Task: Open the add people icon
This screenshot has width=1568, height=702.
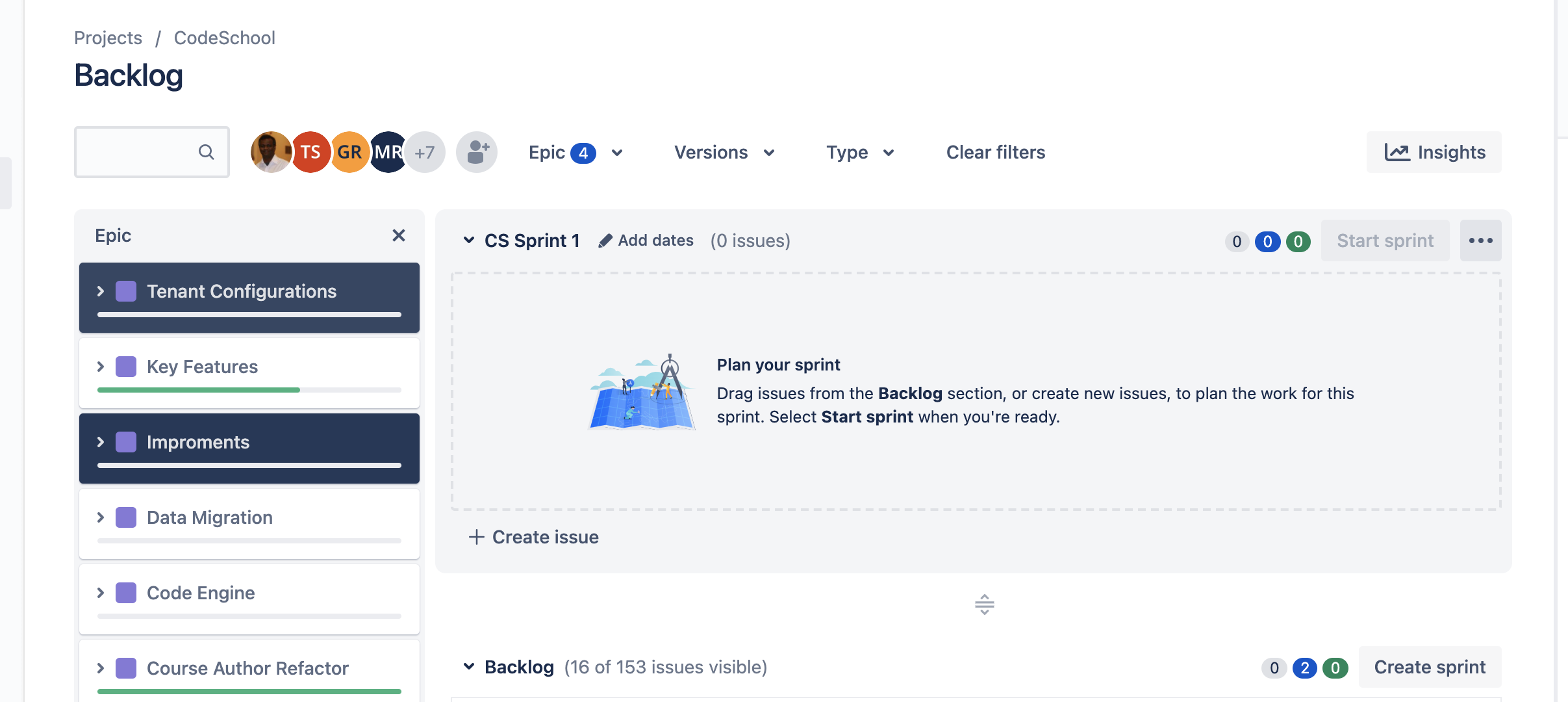Action: pyautogui.click(x=477, y=152)
